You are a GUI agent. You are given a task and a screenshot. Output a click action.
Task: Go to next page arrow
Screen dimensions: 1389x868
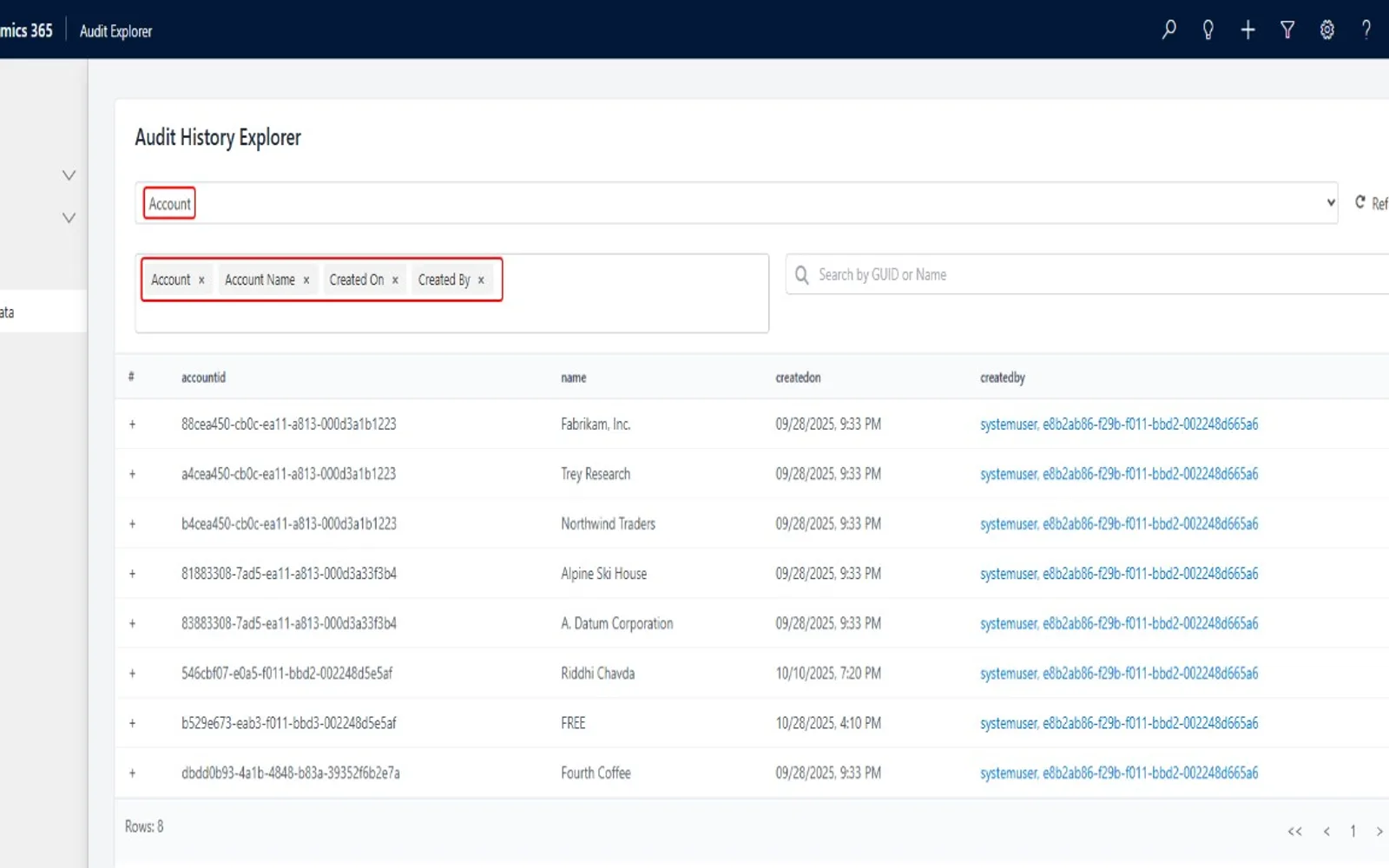(x=1379, y=832)
